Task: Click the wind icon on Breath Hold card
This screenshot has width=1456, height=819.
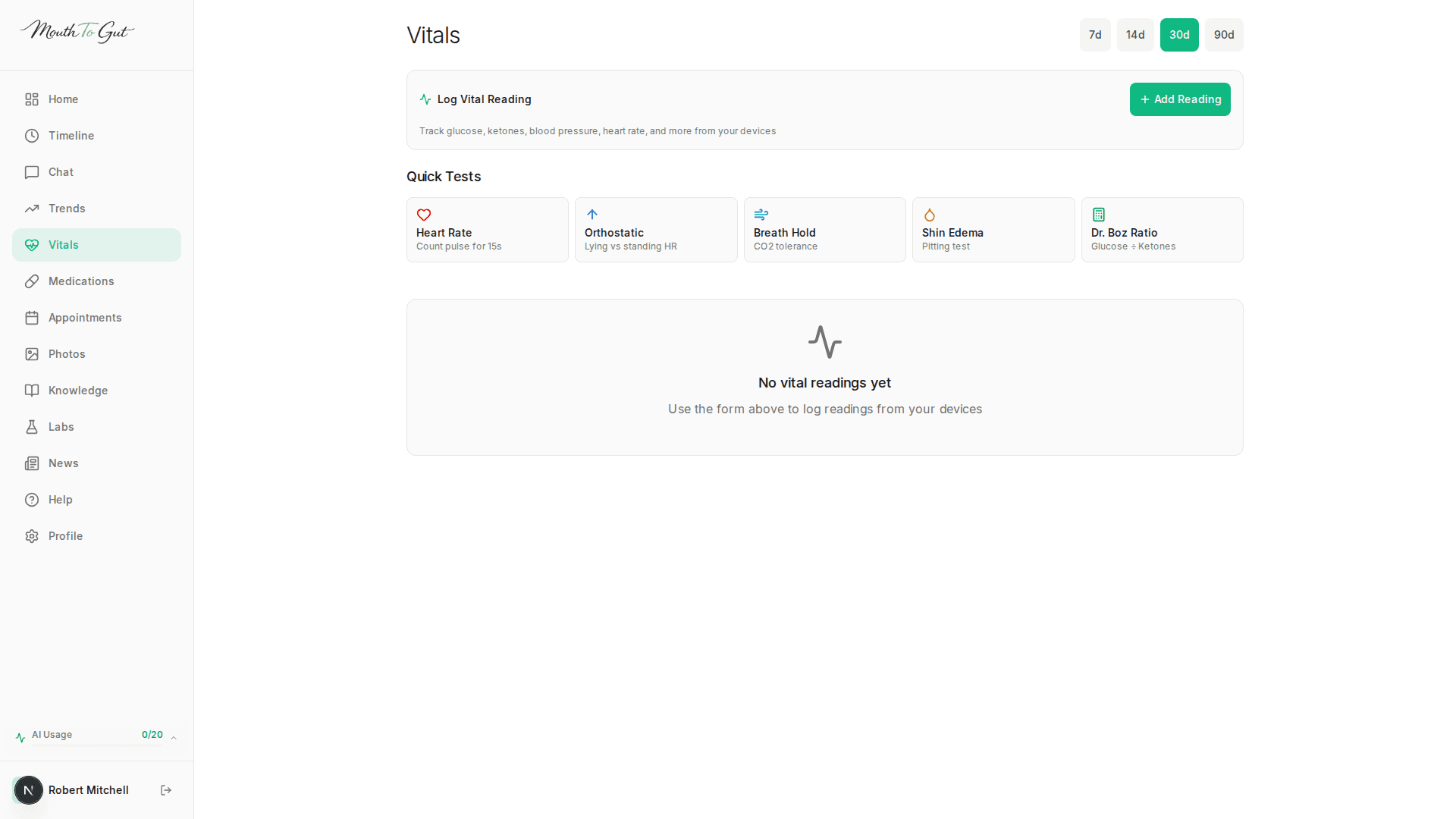Action: click(761, 215)
